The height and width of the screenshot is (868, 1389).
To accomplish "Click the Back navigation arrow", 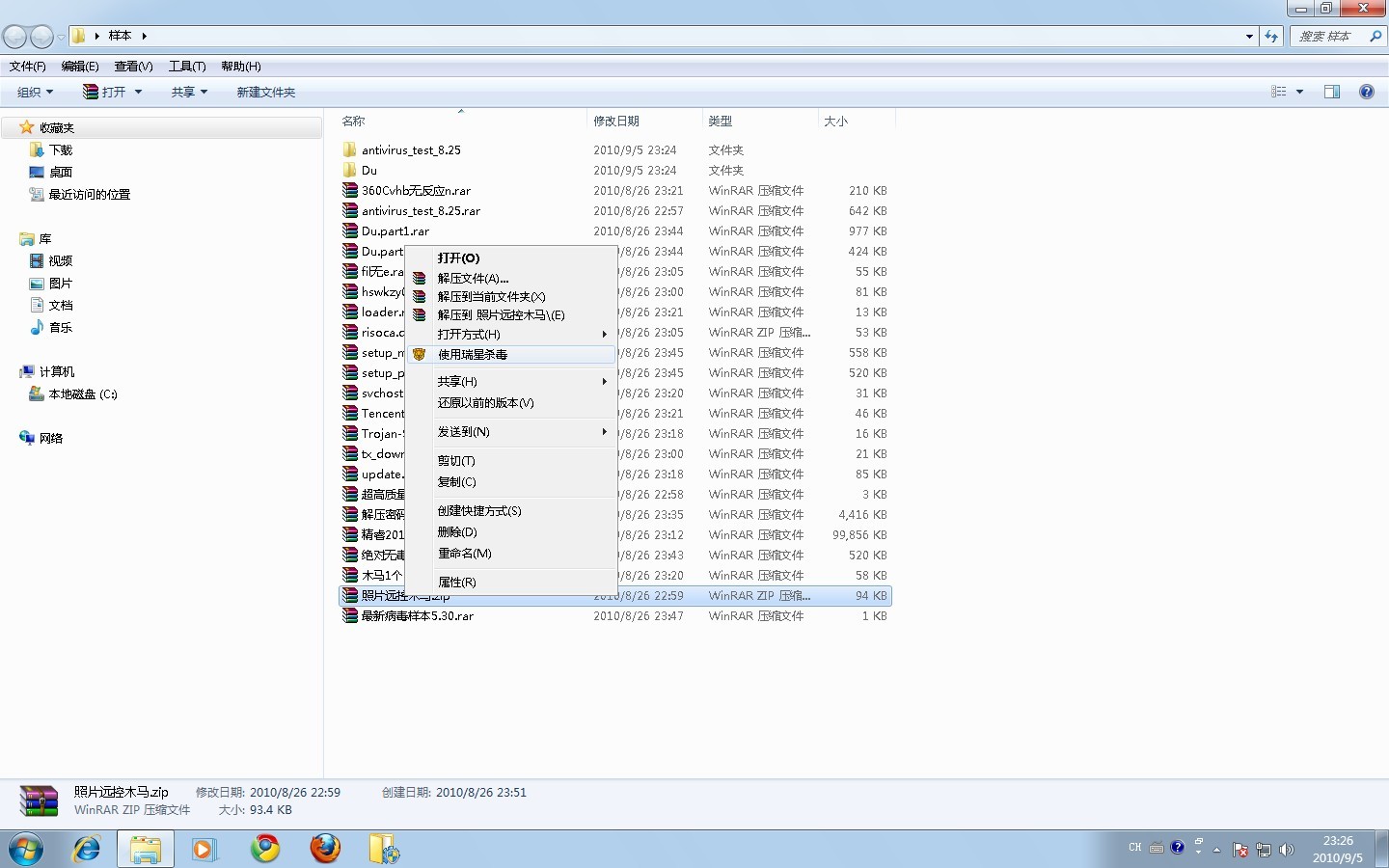I will [x=14, y=37].
